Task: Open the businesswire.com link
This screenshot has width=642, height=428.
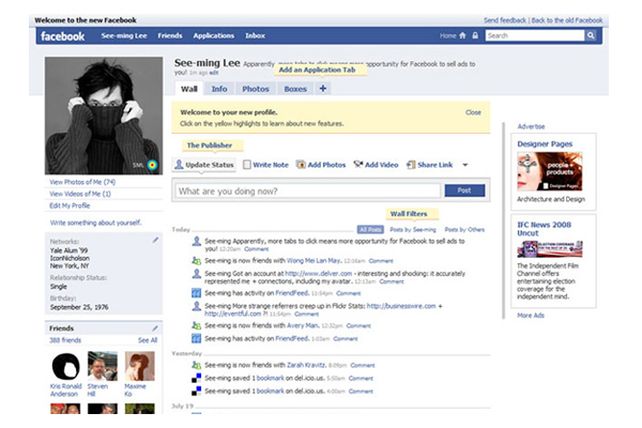Action: (x=401, y=306)
